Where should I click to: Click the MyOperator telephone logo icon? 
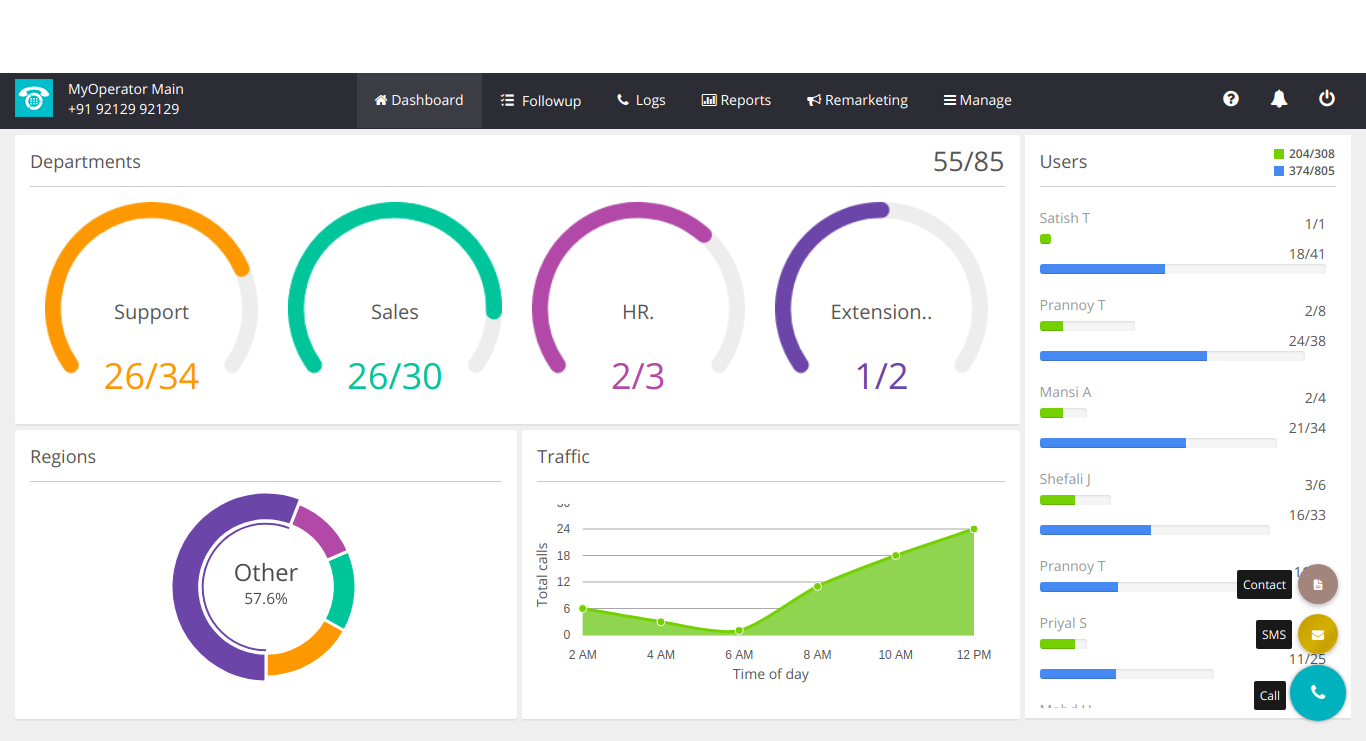coord(34,98)
